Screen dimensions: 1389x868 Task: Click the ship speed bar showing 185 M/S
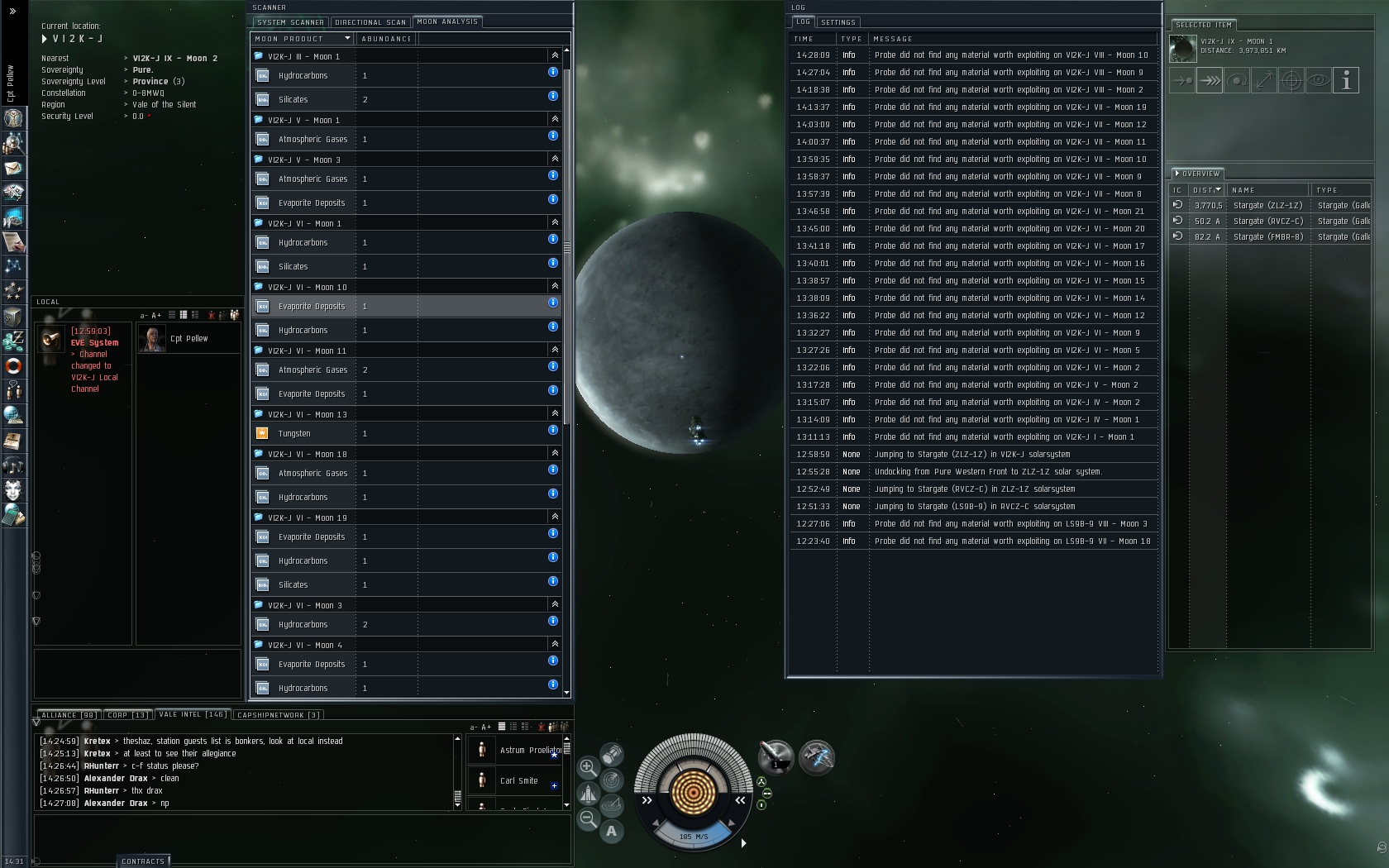coord(693,836)
